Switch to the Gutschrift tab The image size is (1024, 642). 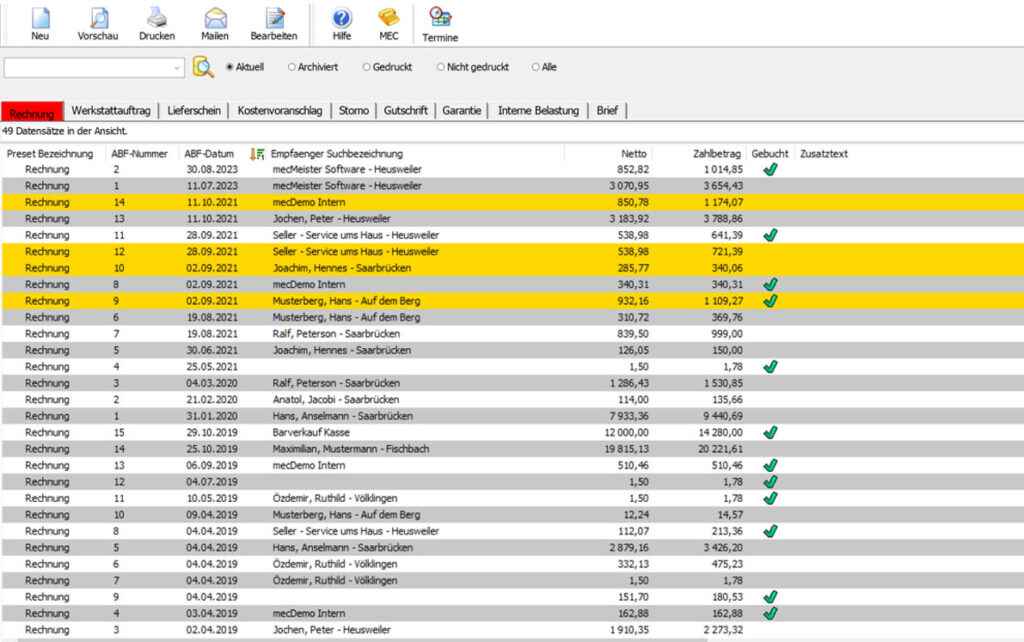pos(406,111)
